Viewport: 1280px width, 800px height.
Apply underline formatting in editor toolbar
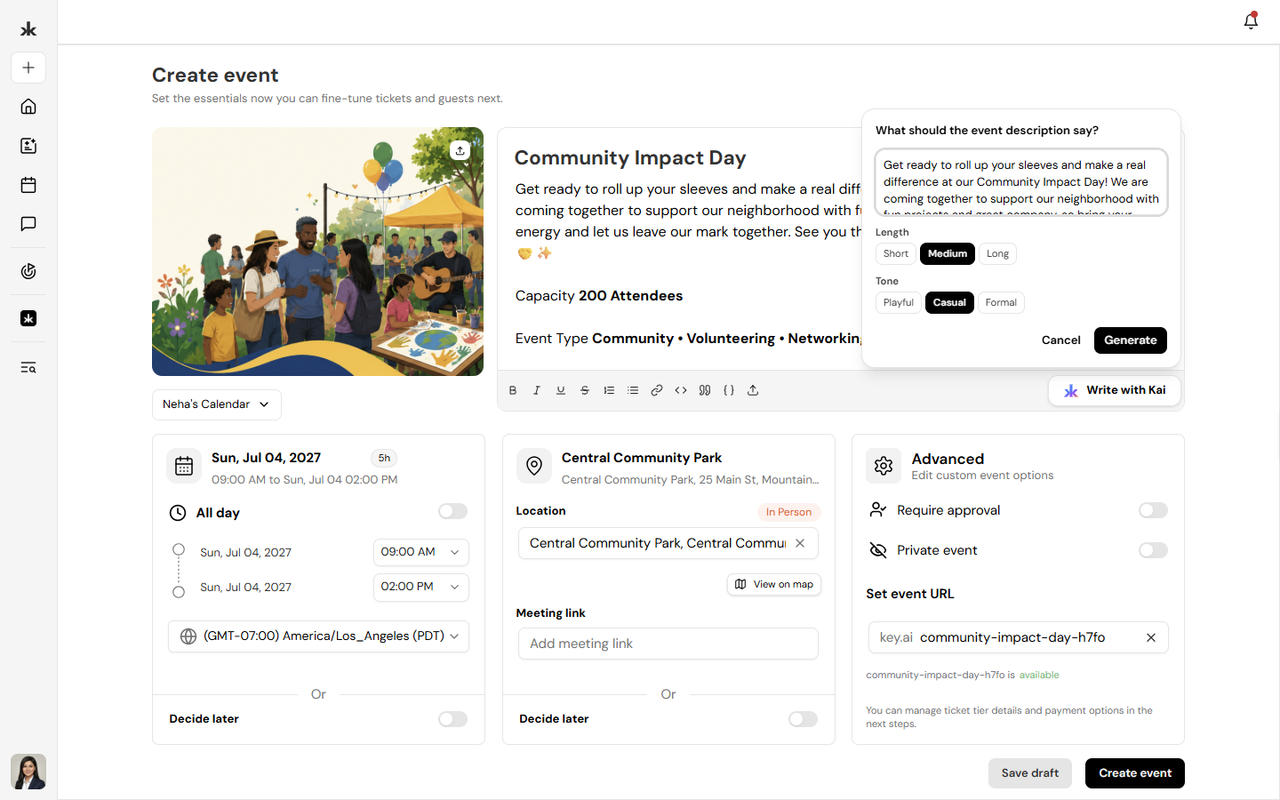click(x=561, y=391)
